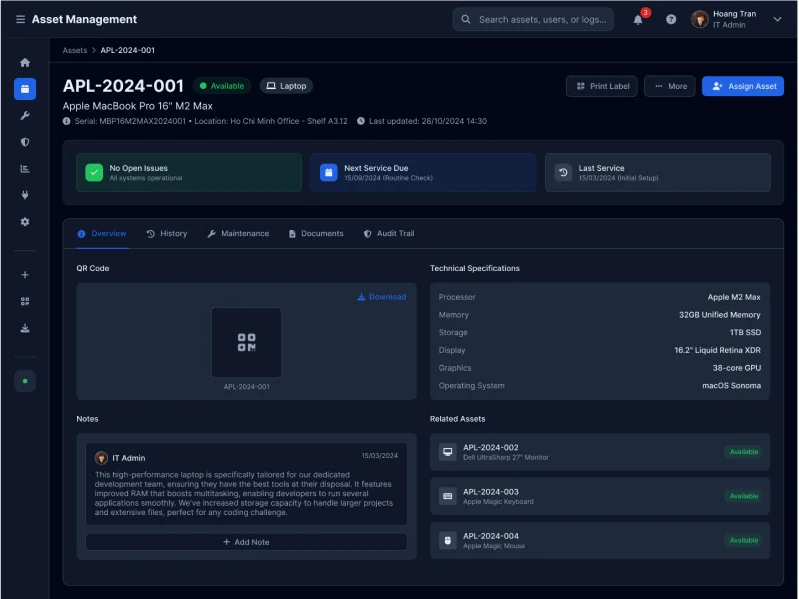Open the wrench maintenance sidebar icon

tap(25, 116)
